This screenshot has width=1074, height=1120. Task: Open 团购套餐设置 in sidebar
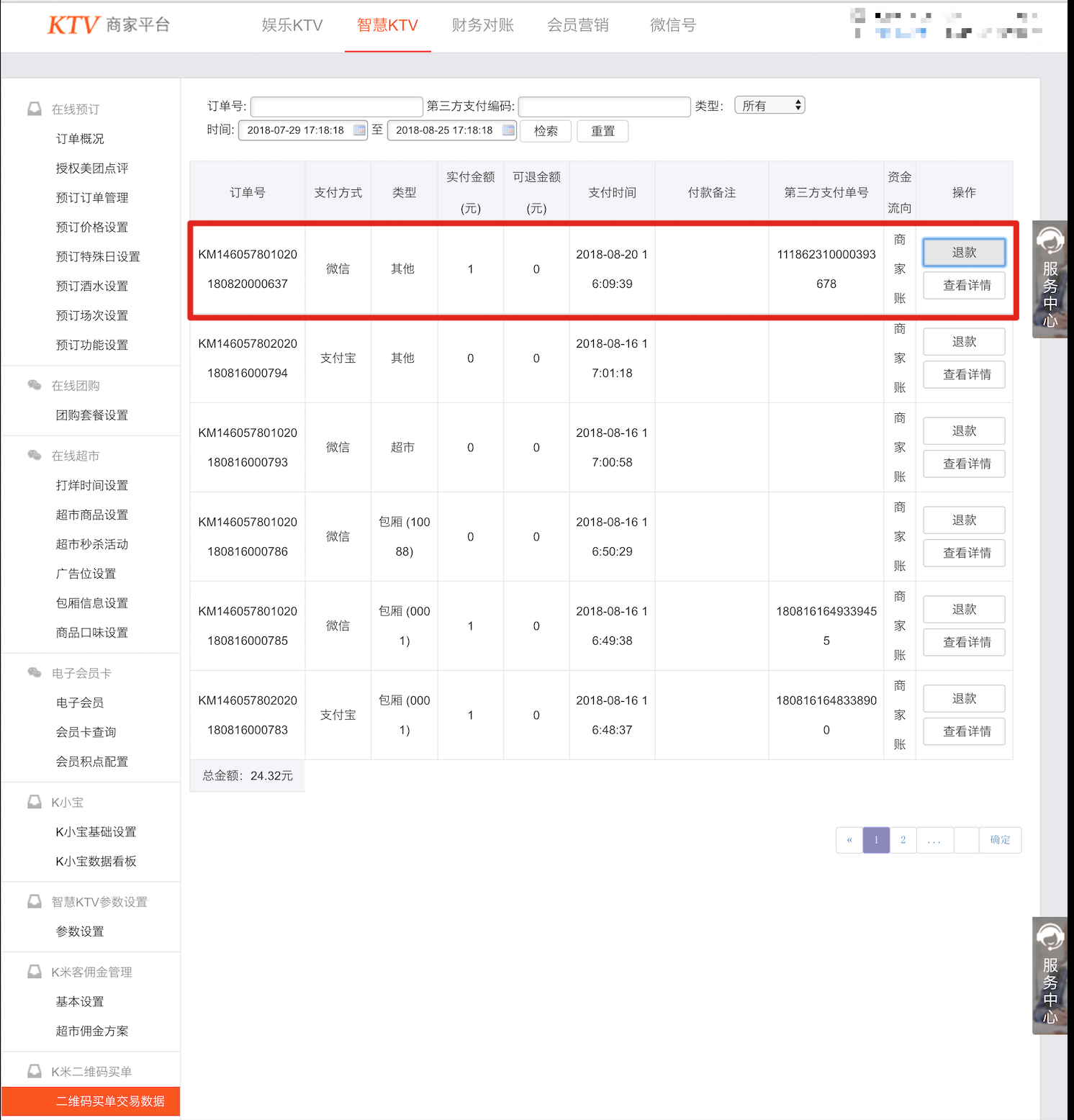click(92, 415)
